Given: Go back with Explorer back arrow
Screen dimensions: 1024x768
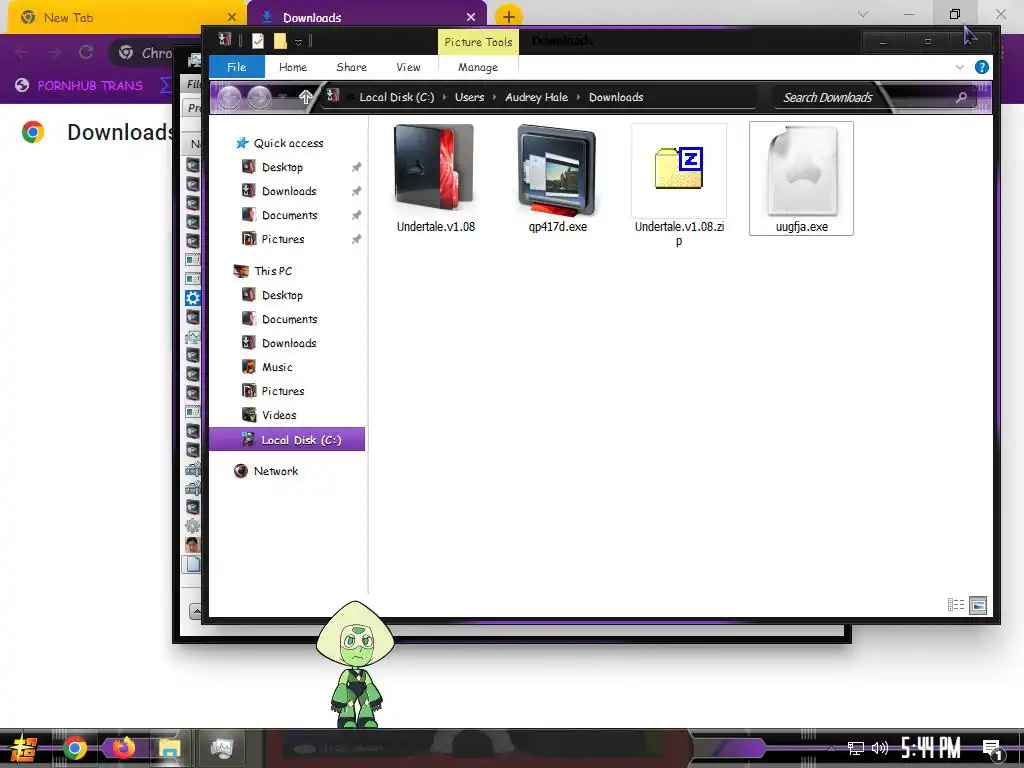Looking at the screenshot, I should 229,98.
